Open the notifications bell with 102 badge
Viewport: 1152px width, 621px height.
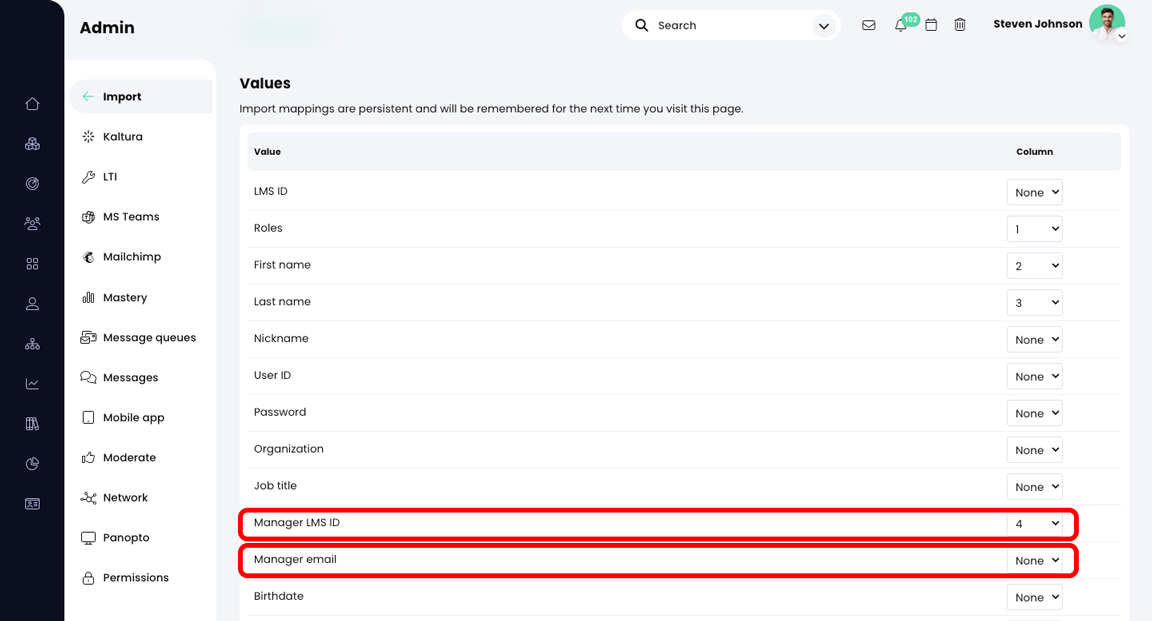(x=899, y=24)
